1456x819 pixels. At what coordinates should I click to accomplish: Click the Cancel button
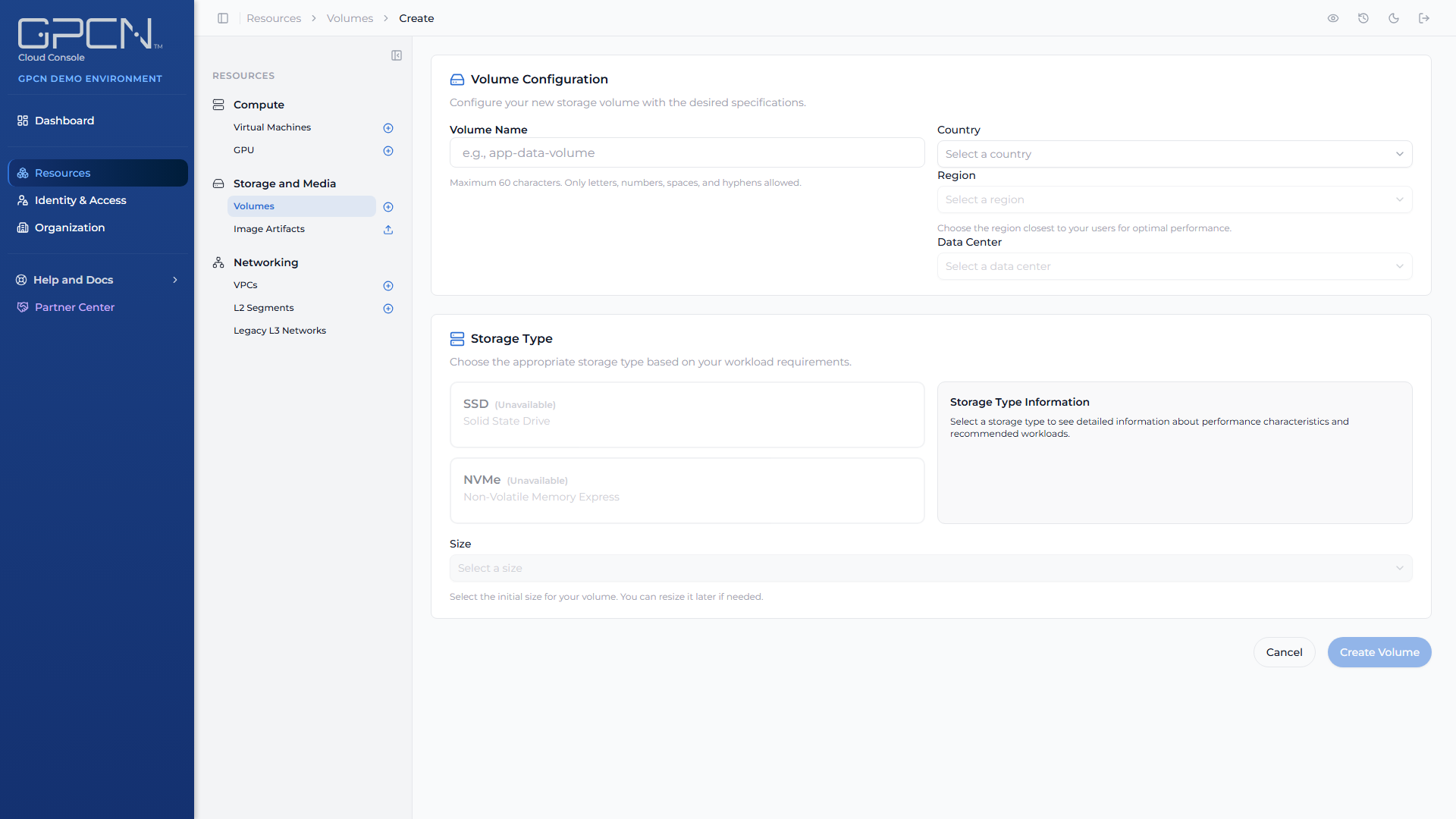[1284, 652]
